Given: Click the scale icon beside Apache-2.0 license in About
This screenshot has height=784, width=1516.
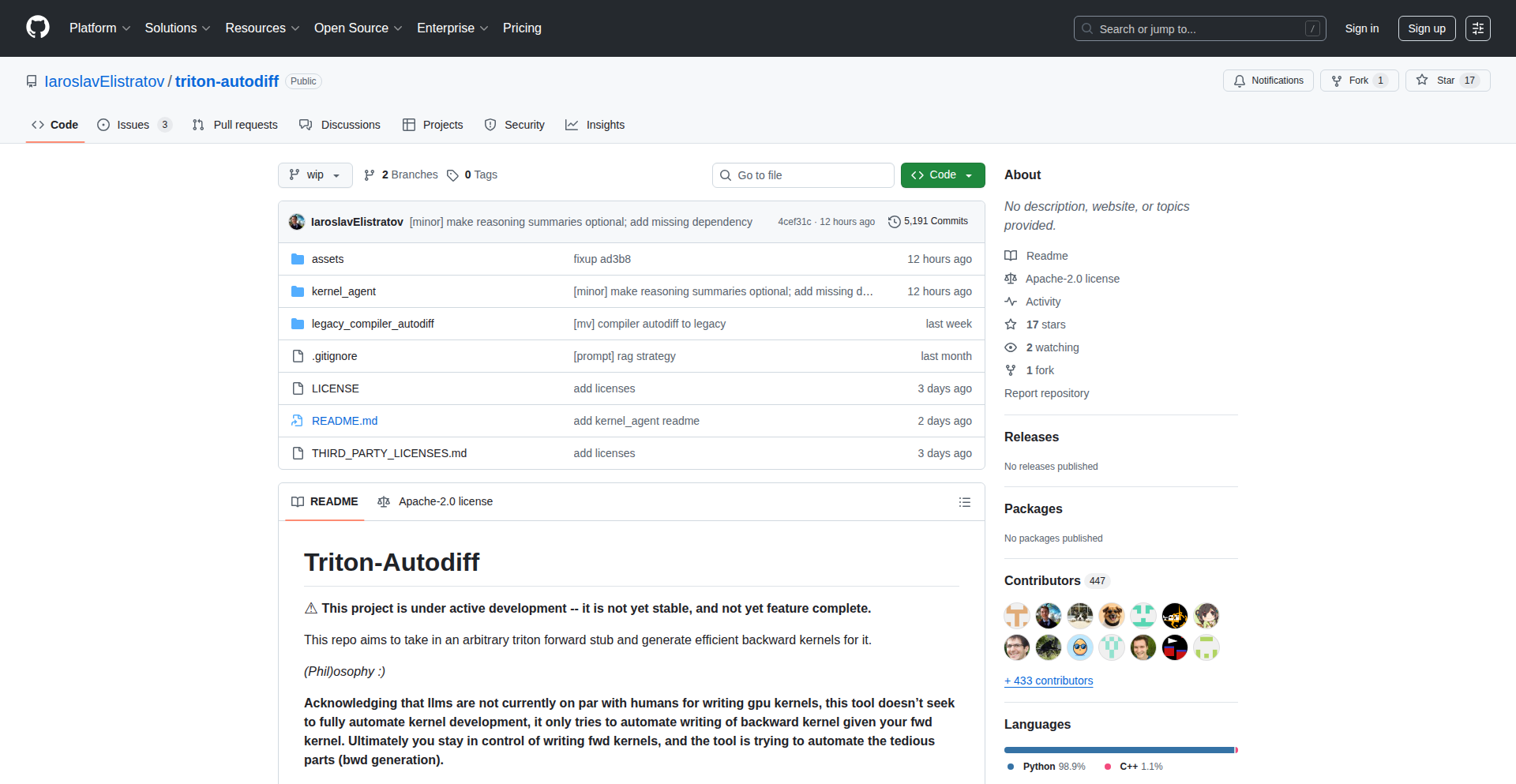Looking at the screenshot, I should point(1011,279).
